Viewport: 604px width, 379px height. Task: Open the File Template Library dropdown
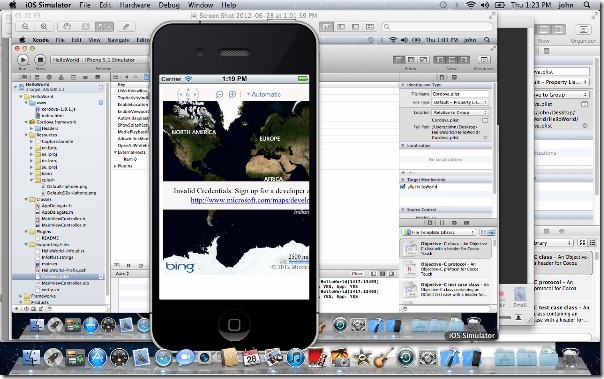[x=439, y=232]
